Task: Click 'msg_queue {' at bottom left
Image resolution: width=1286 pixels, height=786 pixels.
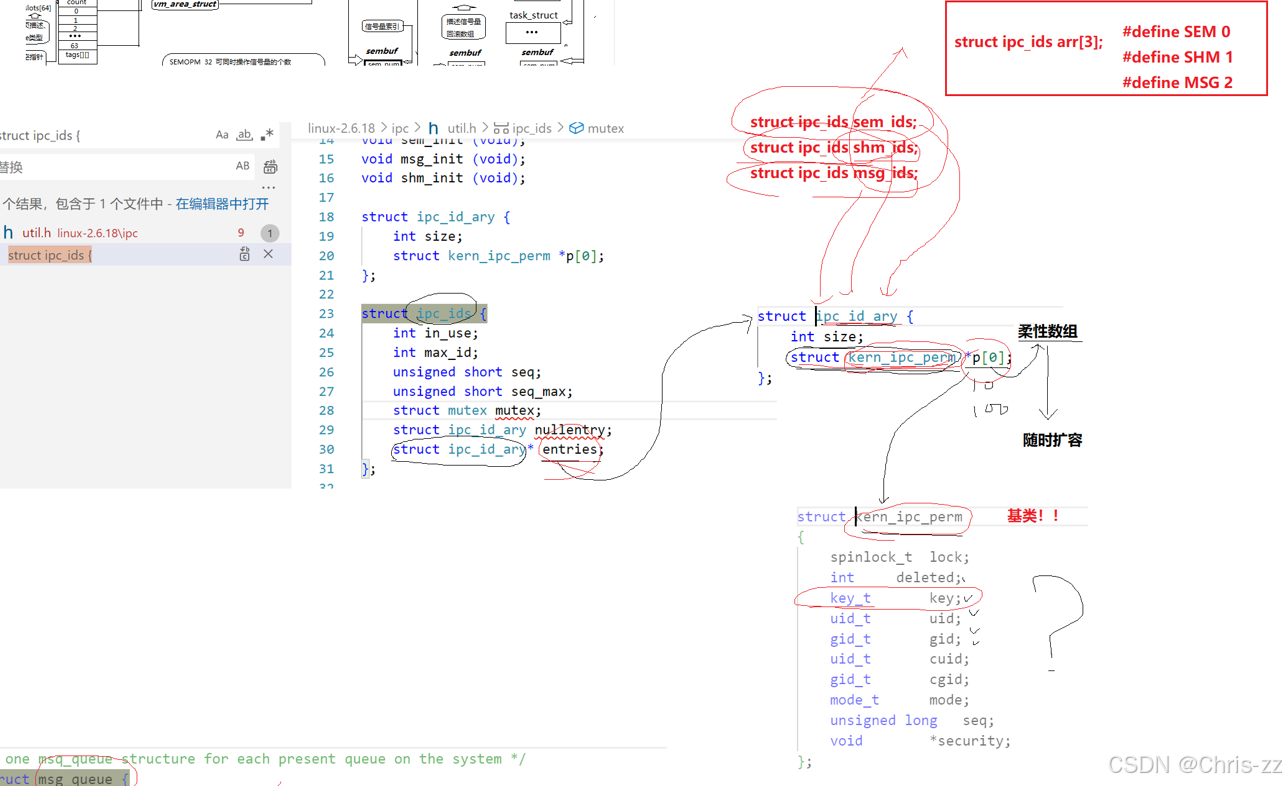Action: tap(84, 778)
